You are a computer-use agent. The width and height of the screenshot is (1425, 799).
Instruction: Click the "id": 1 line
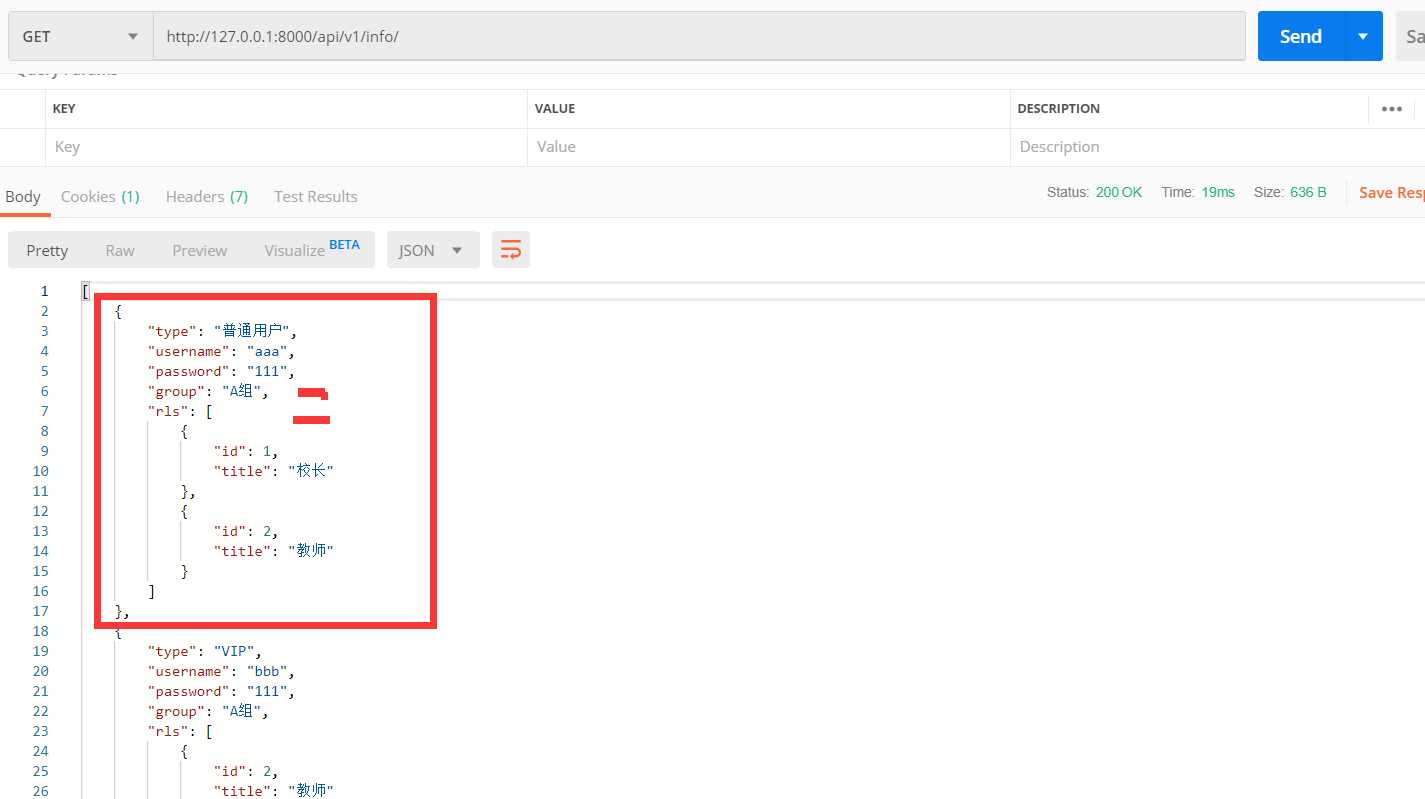coord(246,451)
